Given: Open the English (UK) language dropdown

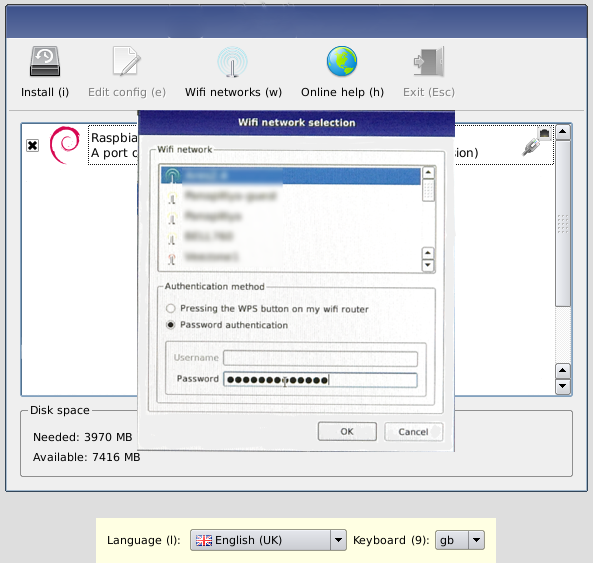Looking at the screenshot, I should [x=268, y=540].
